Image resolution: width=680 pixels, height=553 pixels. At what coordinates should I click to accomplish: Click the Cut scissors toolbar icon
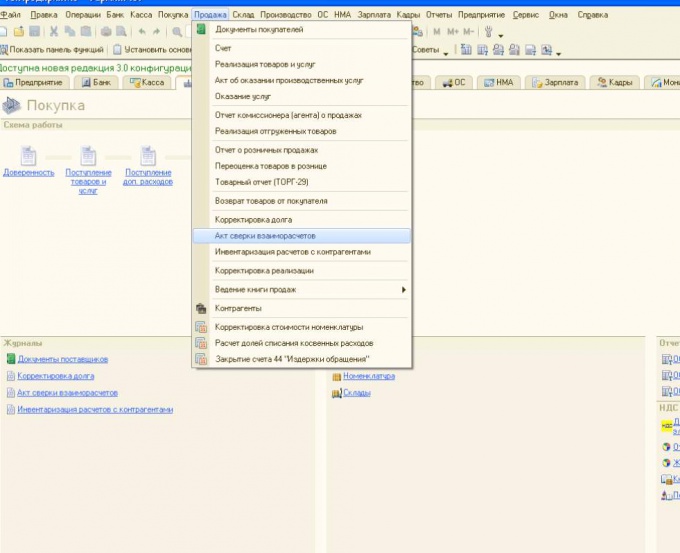(54, 31)
